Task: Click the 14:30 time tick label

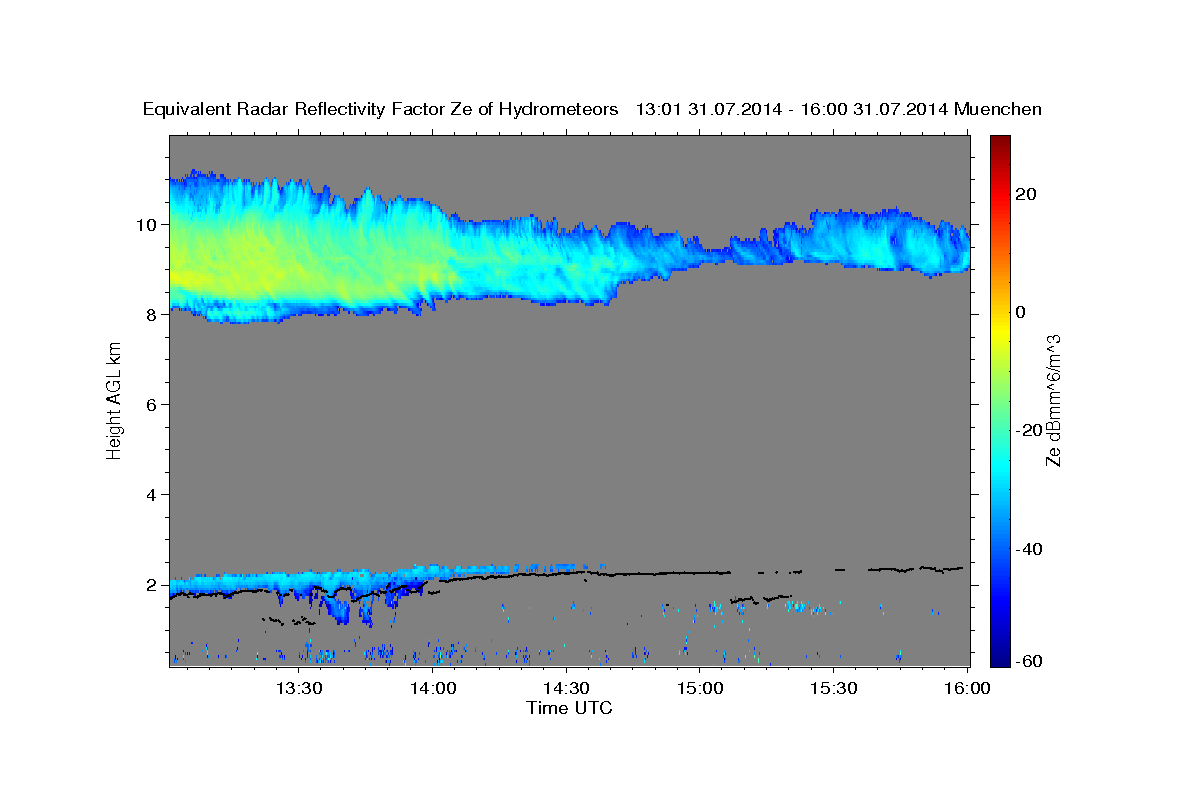Action: click(x=566, y=688)
